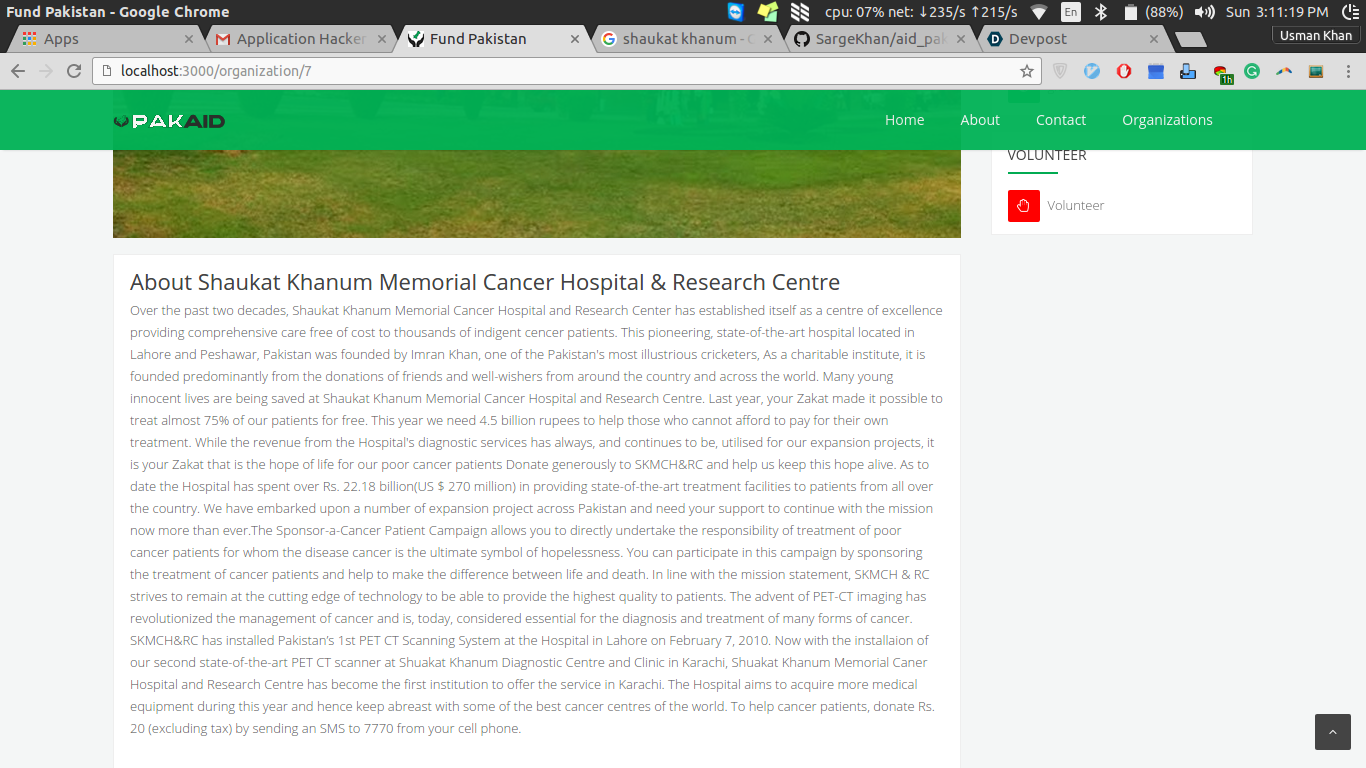Viewport: 1366px width, 768px height.
Task: Click the Volunteer link text
Action: click(x=1076, y=206)
